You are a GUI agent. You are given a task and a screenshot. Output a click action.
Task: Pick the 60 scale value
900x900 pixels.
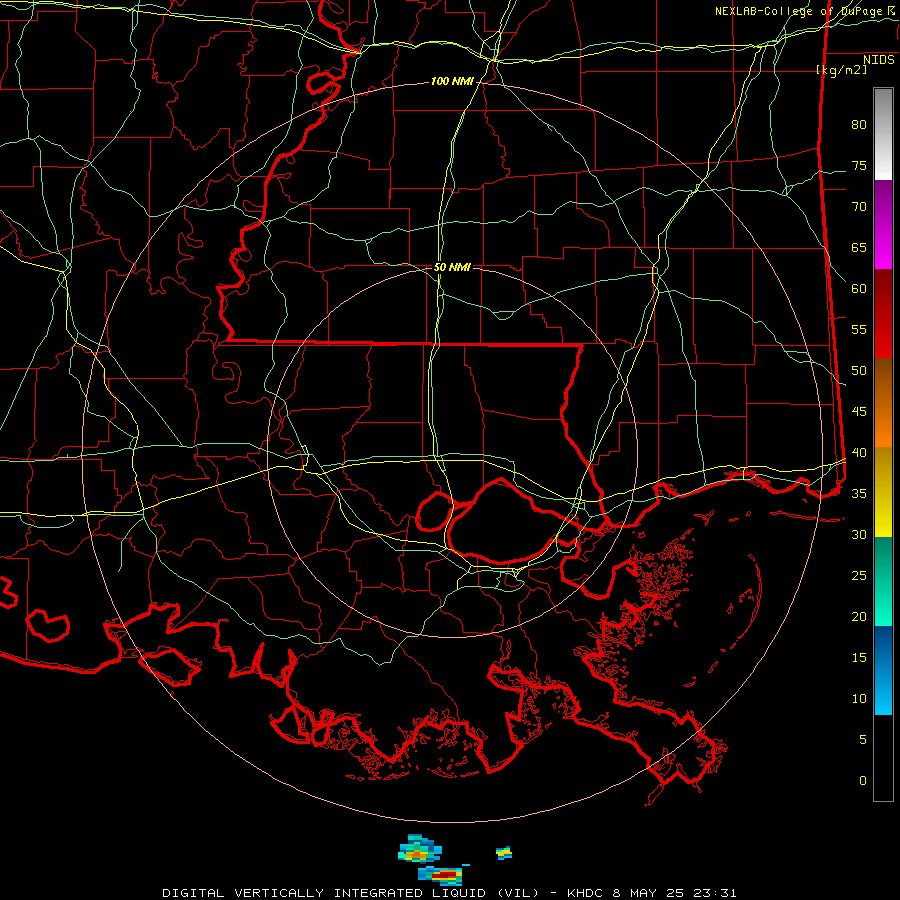[x=859, y=289]
